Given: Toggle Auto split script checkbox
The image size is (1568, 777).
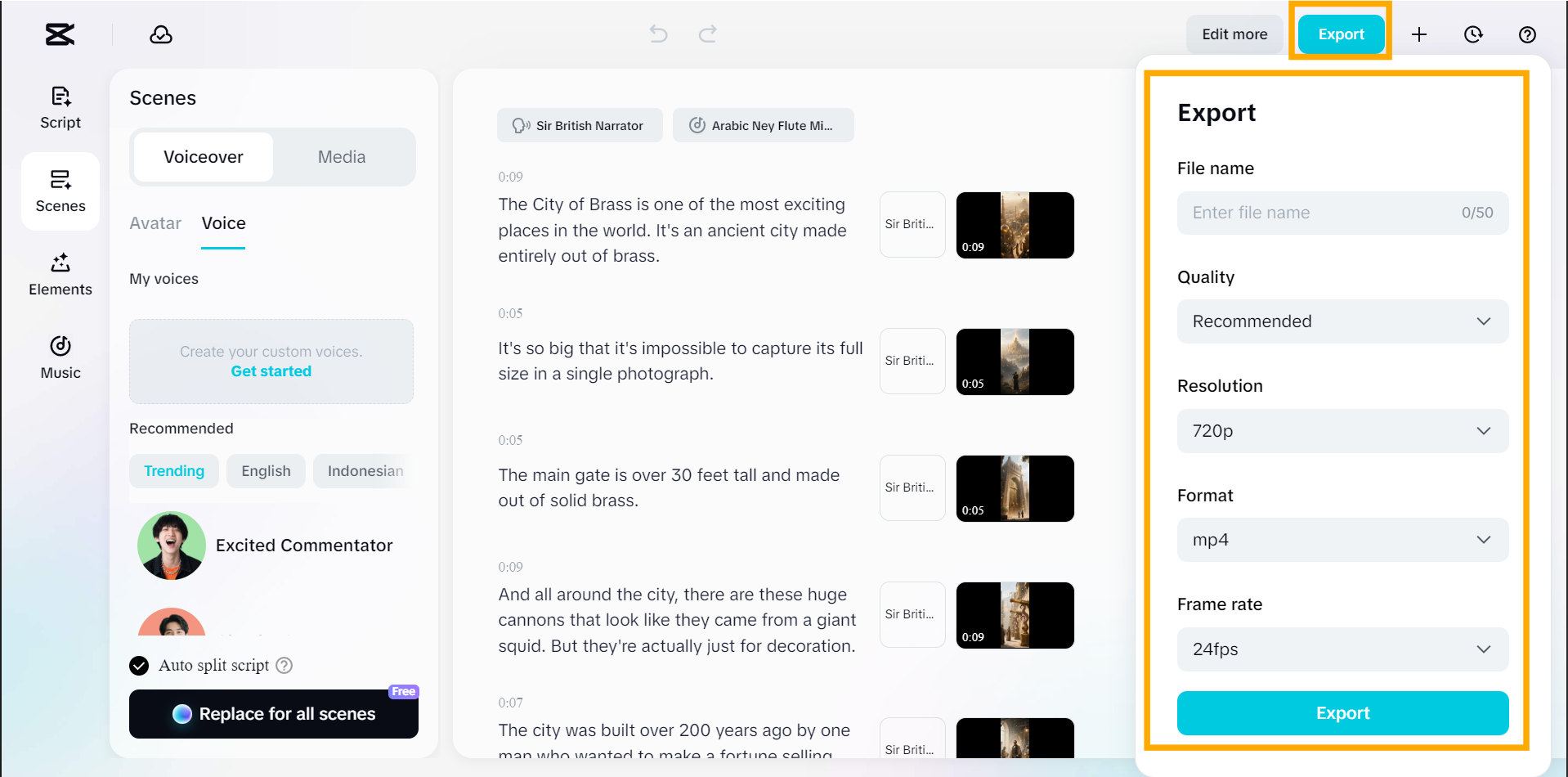Looking at the screenshot, I should (139, 665).
